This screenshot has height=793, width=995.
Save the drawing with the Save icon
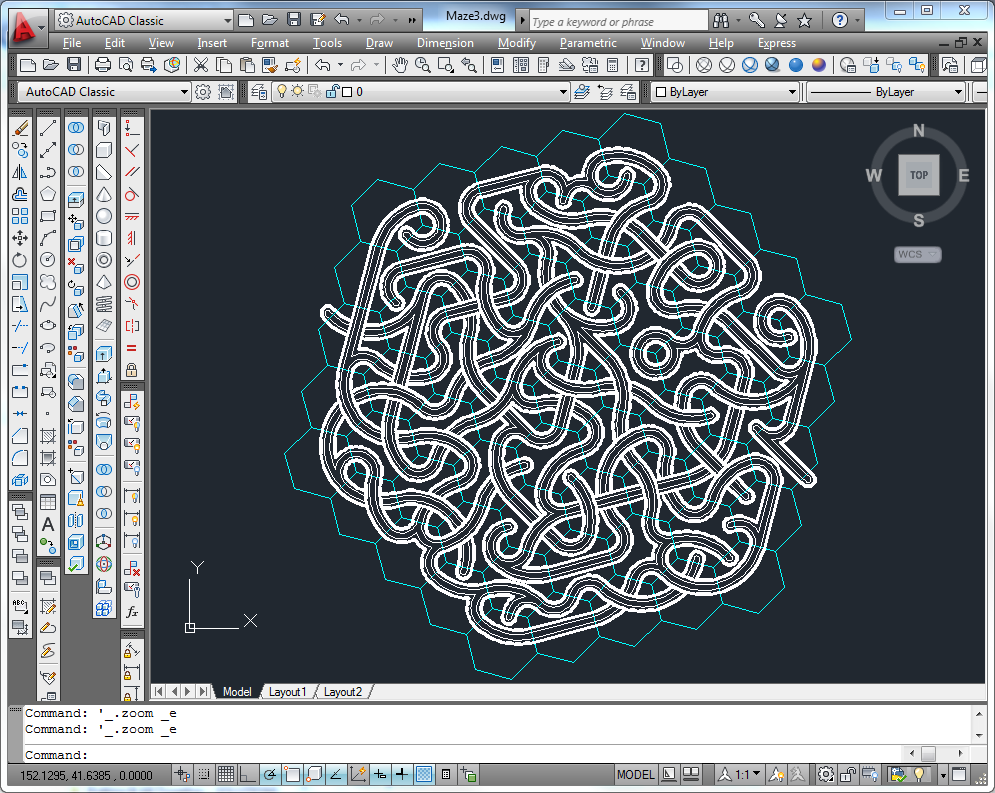point(73,64)
